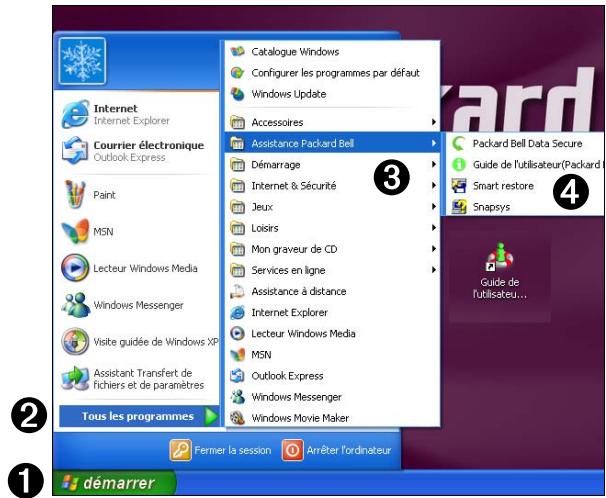Expand the Internet & Sécurité submenu arrow
Viewport: 606px width, 498px height.
[x=434, y=186]
